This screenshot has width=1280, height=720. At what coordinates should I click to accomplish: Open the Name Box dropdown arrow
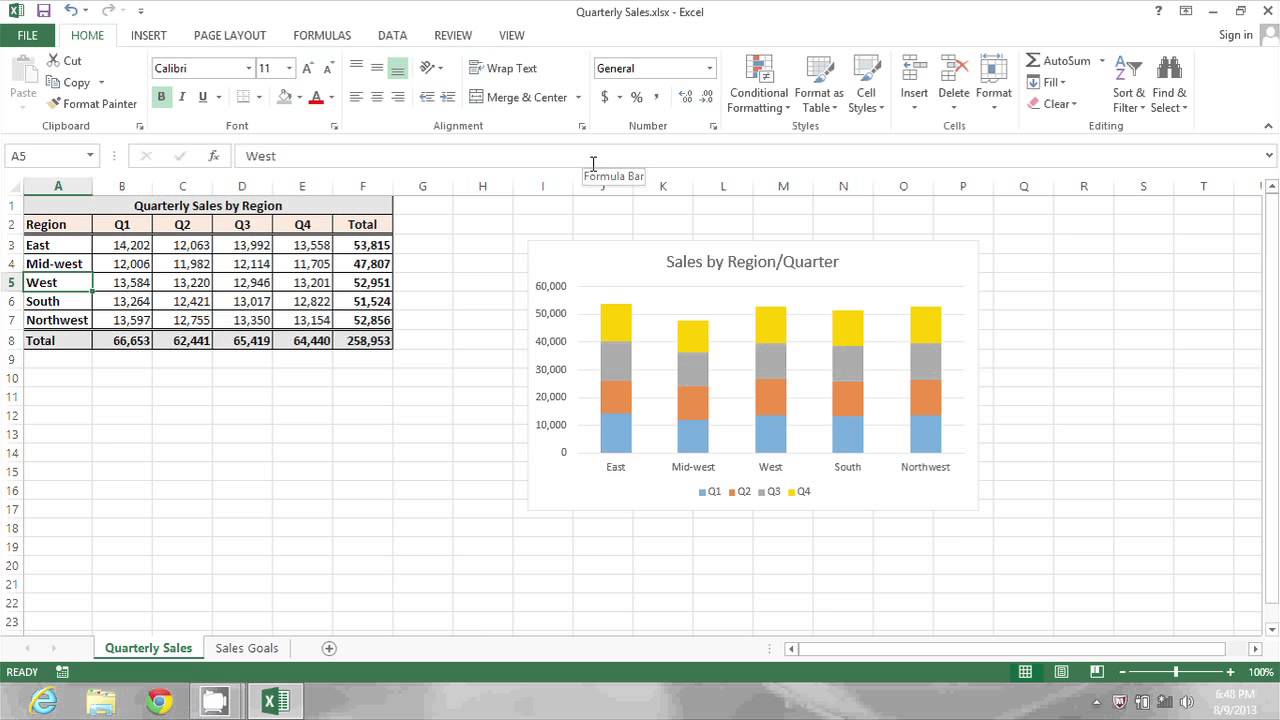click(90, 156)
